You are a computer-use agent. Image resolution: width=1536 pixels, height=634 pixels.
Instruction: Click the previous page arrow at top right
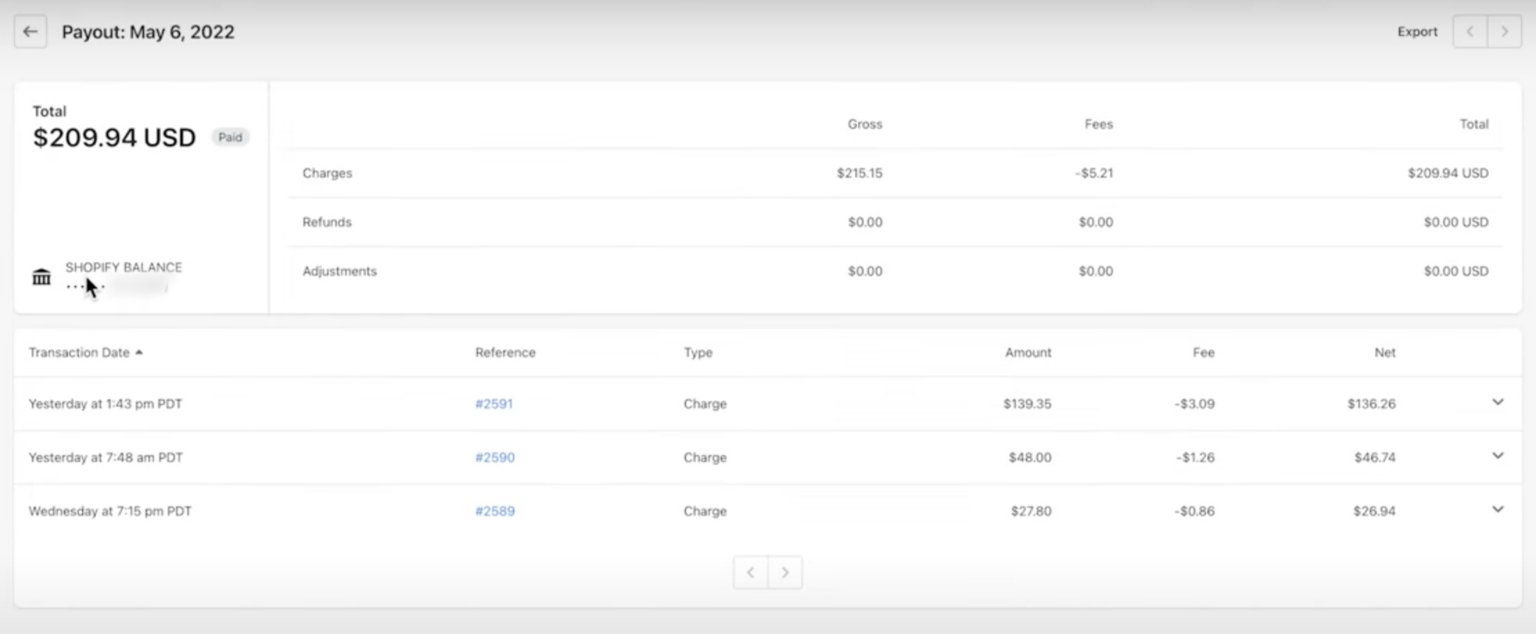(x=1469, y=31)
